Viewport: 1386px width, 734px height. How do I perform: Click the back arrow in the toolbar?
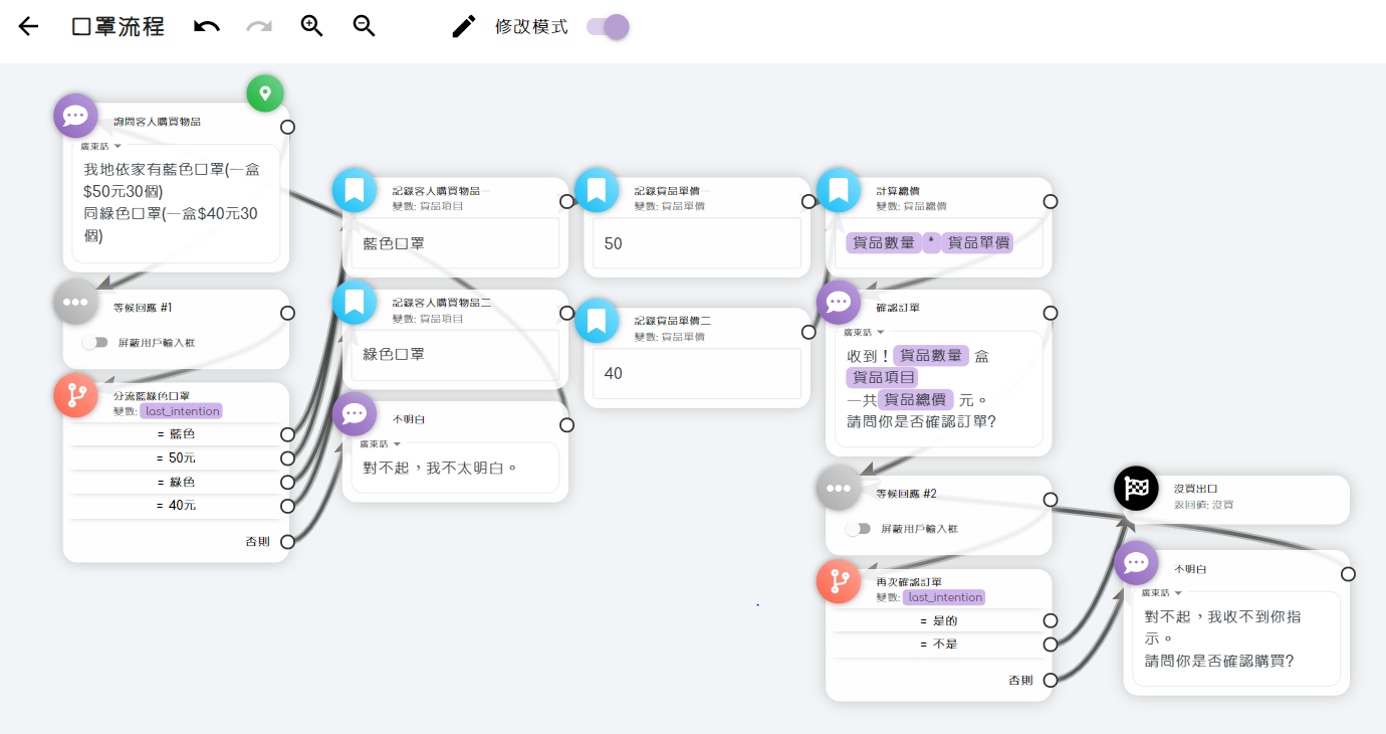tap(28, 27)
